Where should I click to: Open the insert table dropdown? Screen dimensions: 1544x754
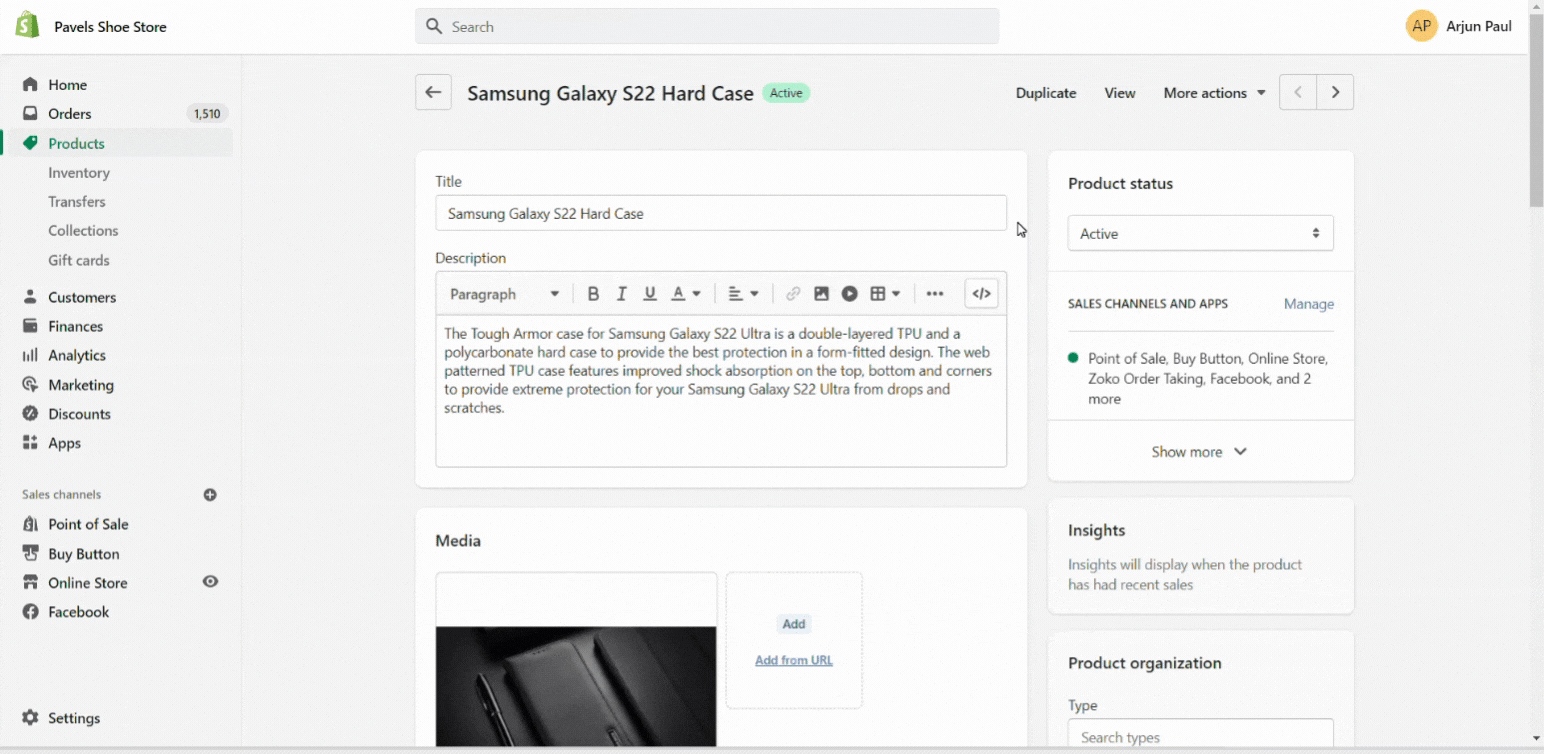885,293
